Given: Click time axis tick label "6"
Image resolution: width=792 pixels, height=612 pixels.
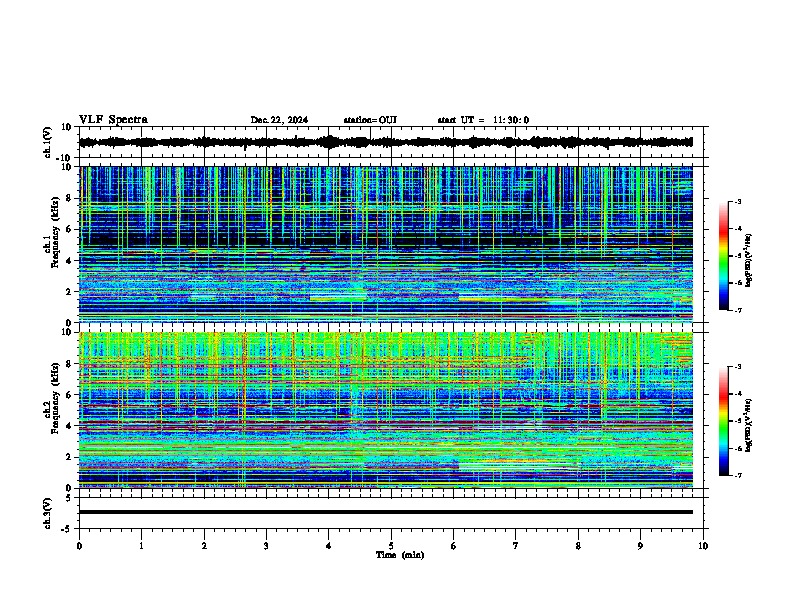Looking at the screenshot, I should point(454,546).
